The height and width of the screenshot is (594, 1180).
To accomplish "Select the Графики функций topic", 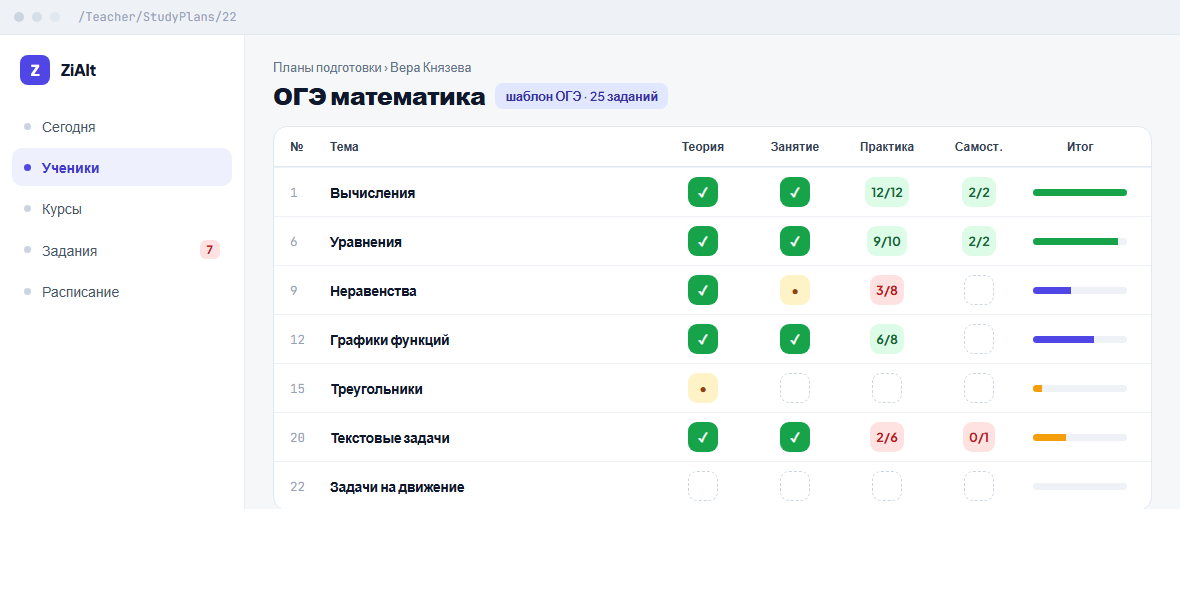I will (390, 340).
